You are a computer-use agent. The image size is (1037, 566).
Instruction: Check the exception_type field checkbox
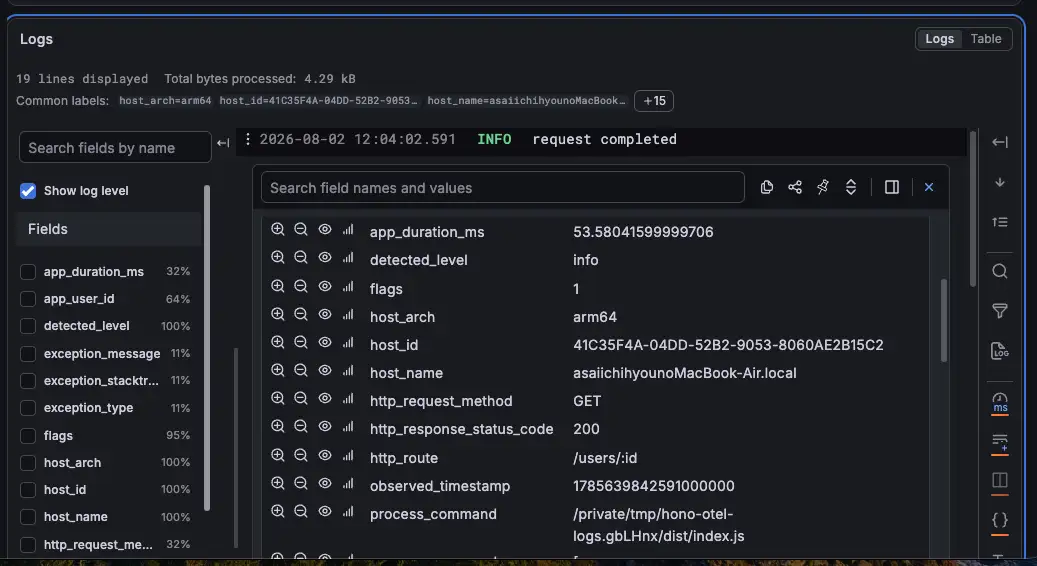tap(28, 408)
